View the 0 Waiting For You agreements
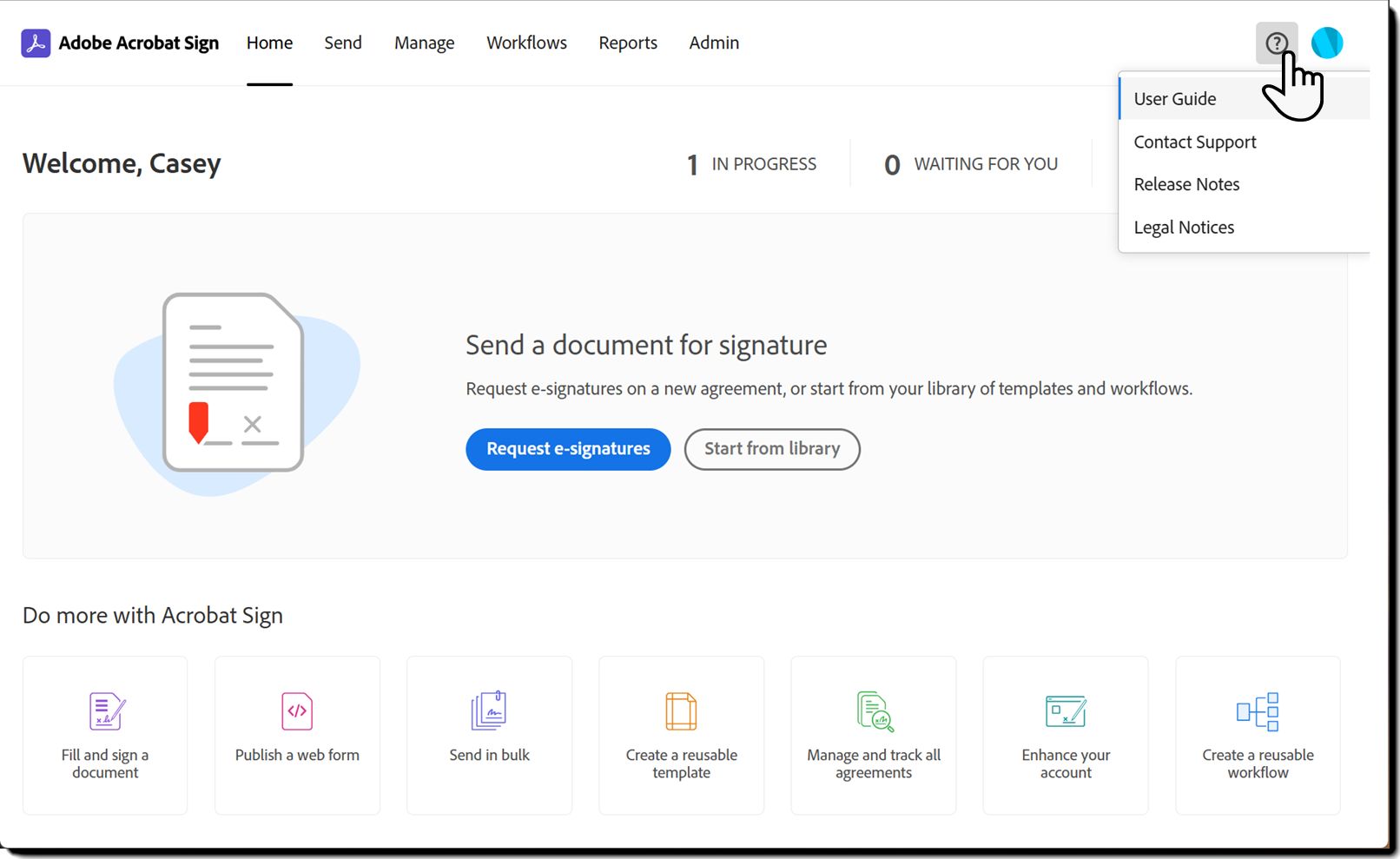Viewport: 1400px width, 859px height. (971, 164)
